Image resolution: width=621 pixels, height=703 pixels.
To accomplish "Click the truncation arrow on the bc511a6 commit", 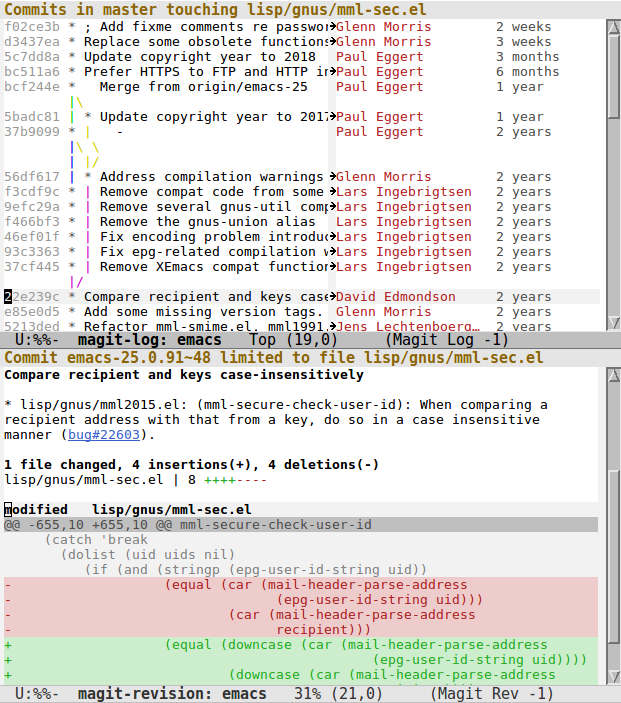I will (x=331, y=72).
